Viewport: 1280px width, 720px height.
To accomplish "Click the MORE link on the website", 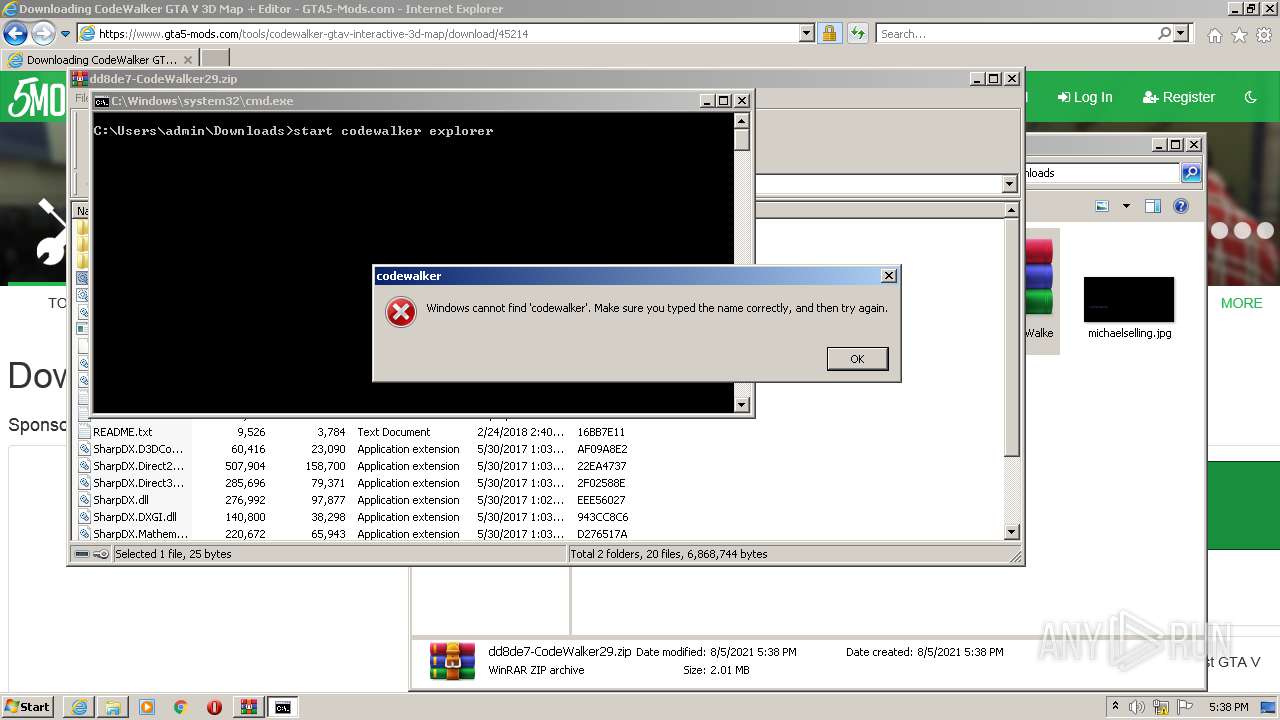I will click(x=1241, y=303).
